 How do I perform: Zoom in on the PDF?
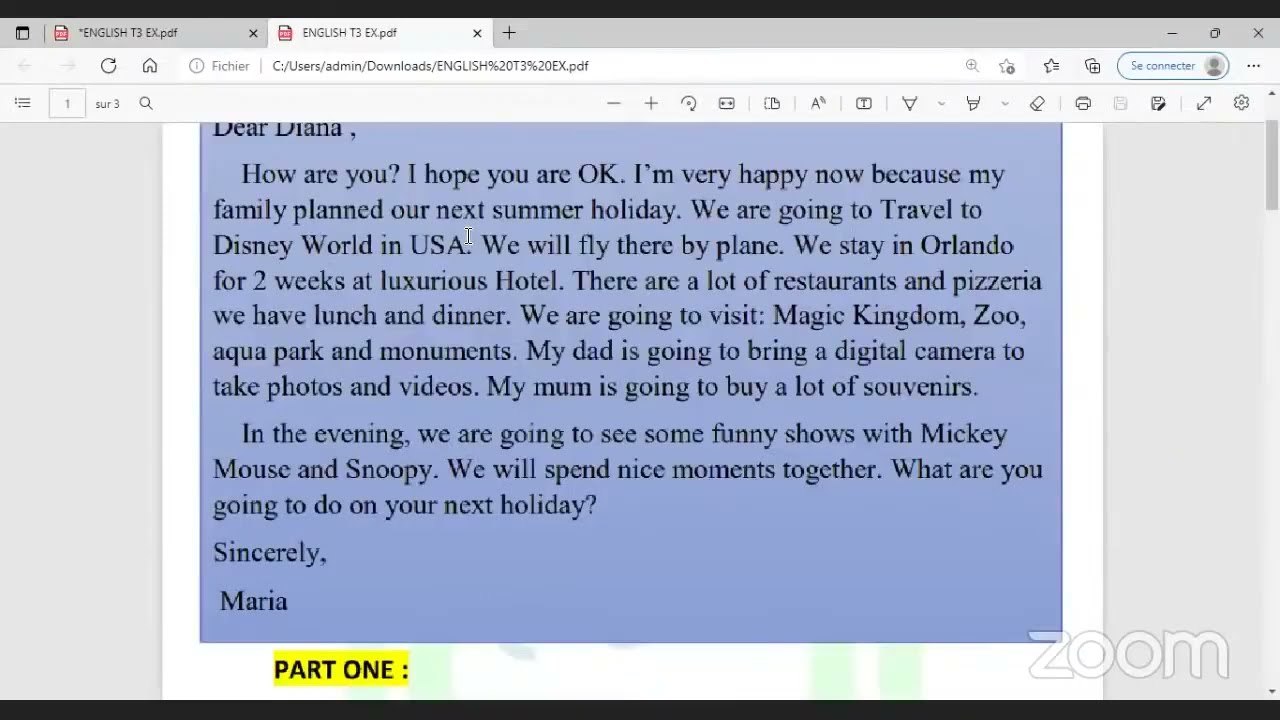pyautogui.click(x=651, y=103)
